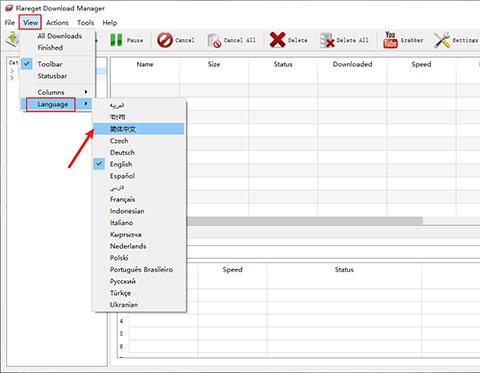
Task: Click the green Pause toolbar icon
Action: (x=116, y=40)
